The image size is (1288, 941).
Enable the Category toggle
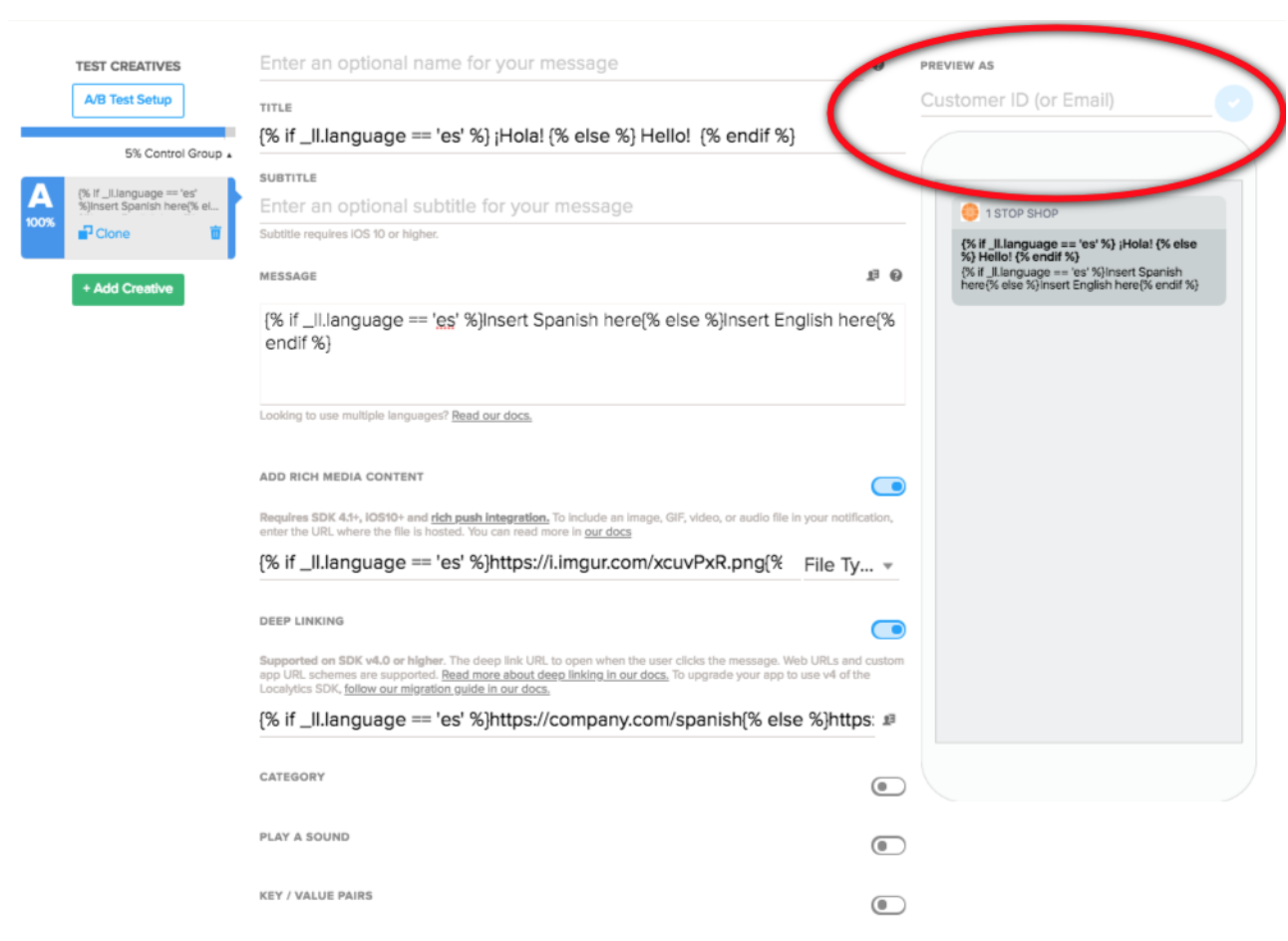coord(887,786)
